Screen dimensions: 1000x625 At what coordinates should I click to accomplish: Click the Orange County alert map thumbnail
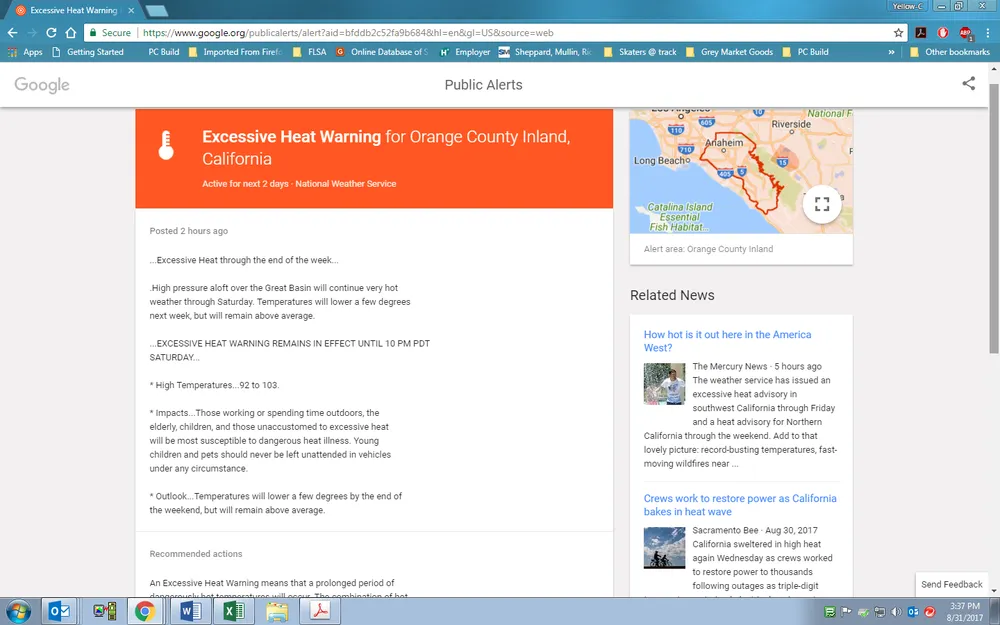click(x=740, y=170)
